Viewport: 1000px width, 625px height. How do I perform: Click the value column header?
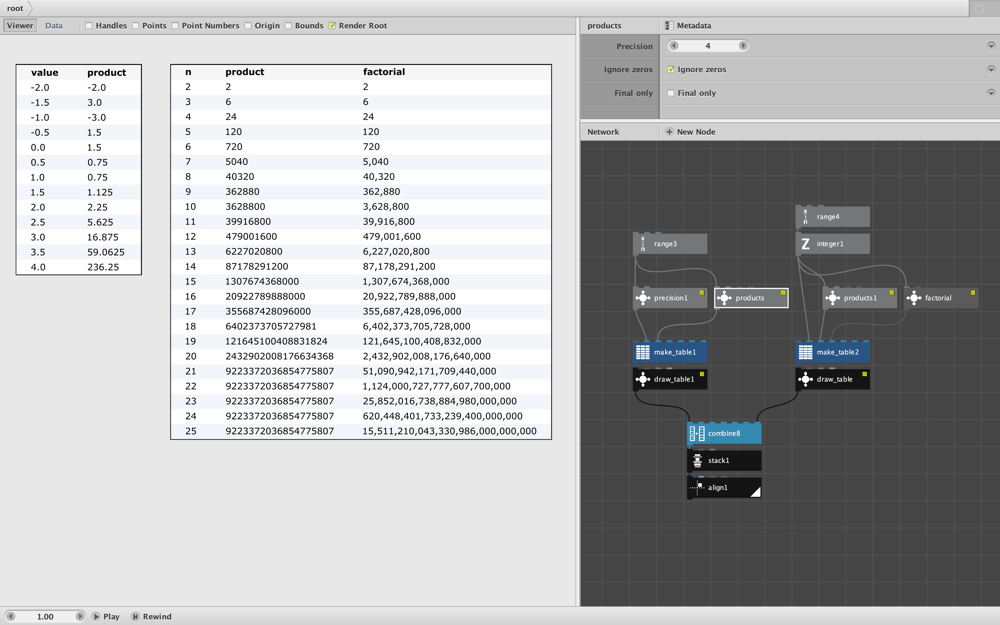45,72
